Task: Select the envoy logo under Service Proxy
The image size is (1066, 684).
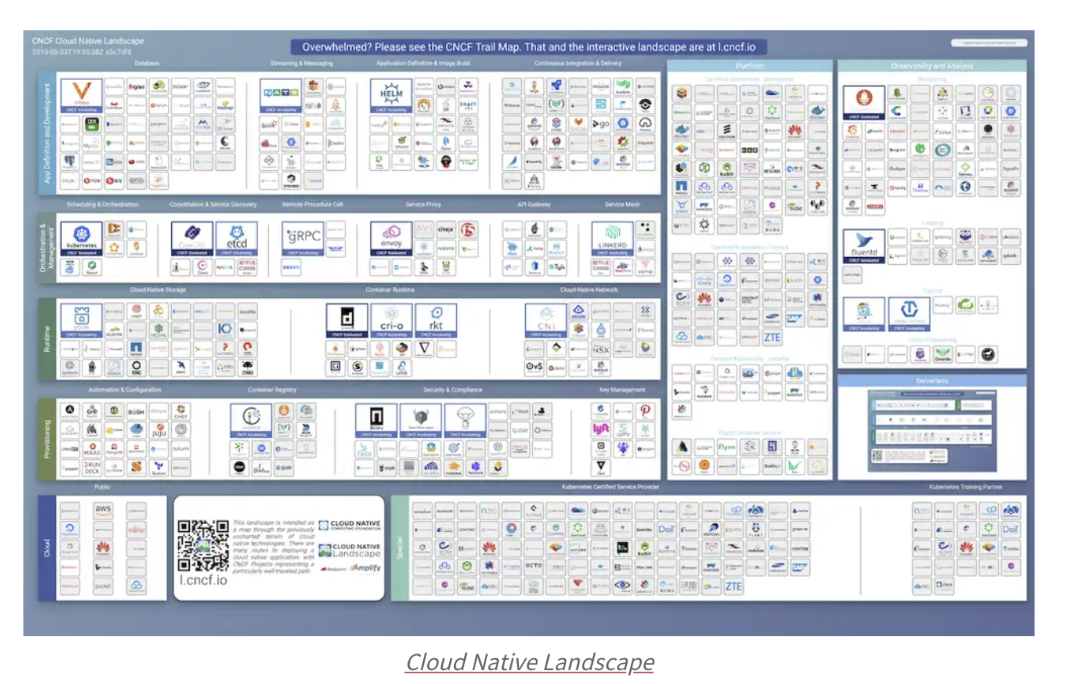Action: coord(391,239)
